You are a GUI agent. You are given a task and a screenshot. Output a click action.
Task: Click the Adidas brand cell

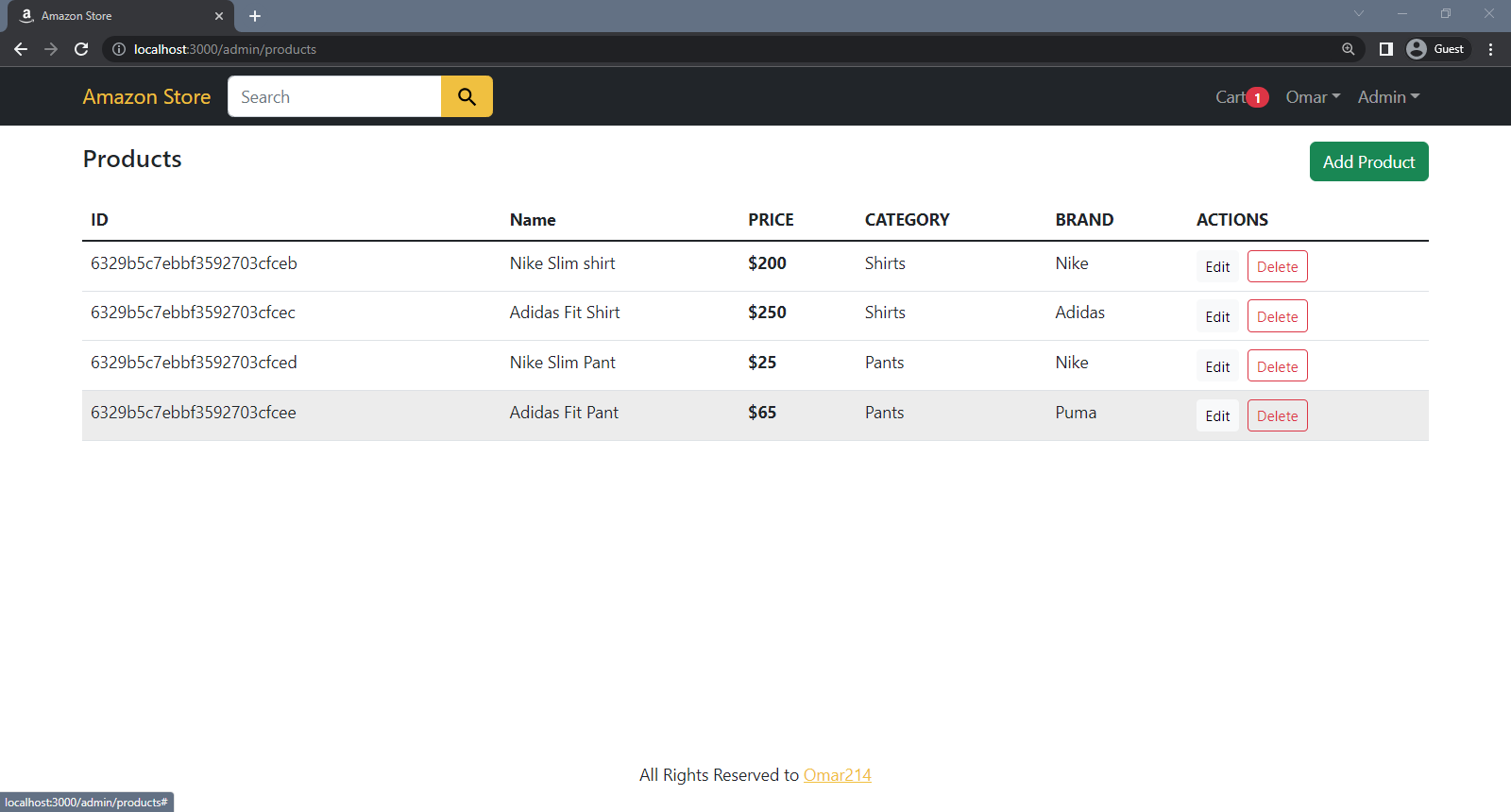click(x=1079, y=313)
